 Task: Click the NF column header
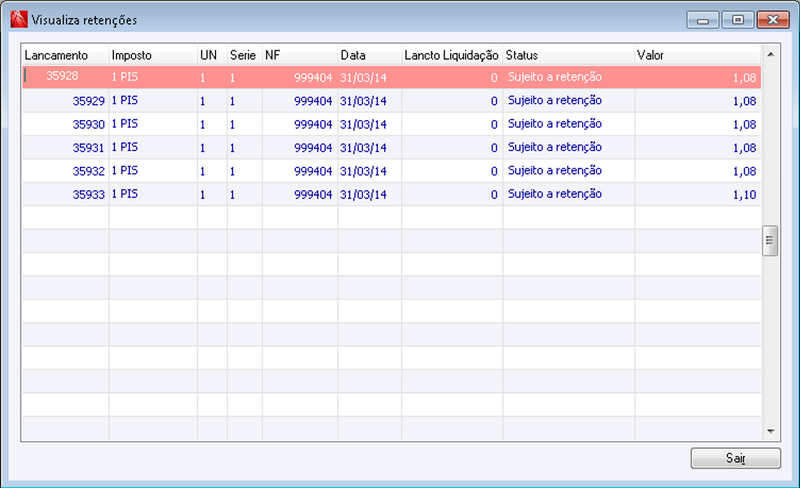point(300,55)
